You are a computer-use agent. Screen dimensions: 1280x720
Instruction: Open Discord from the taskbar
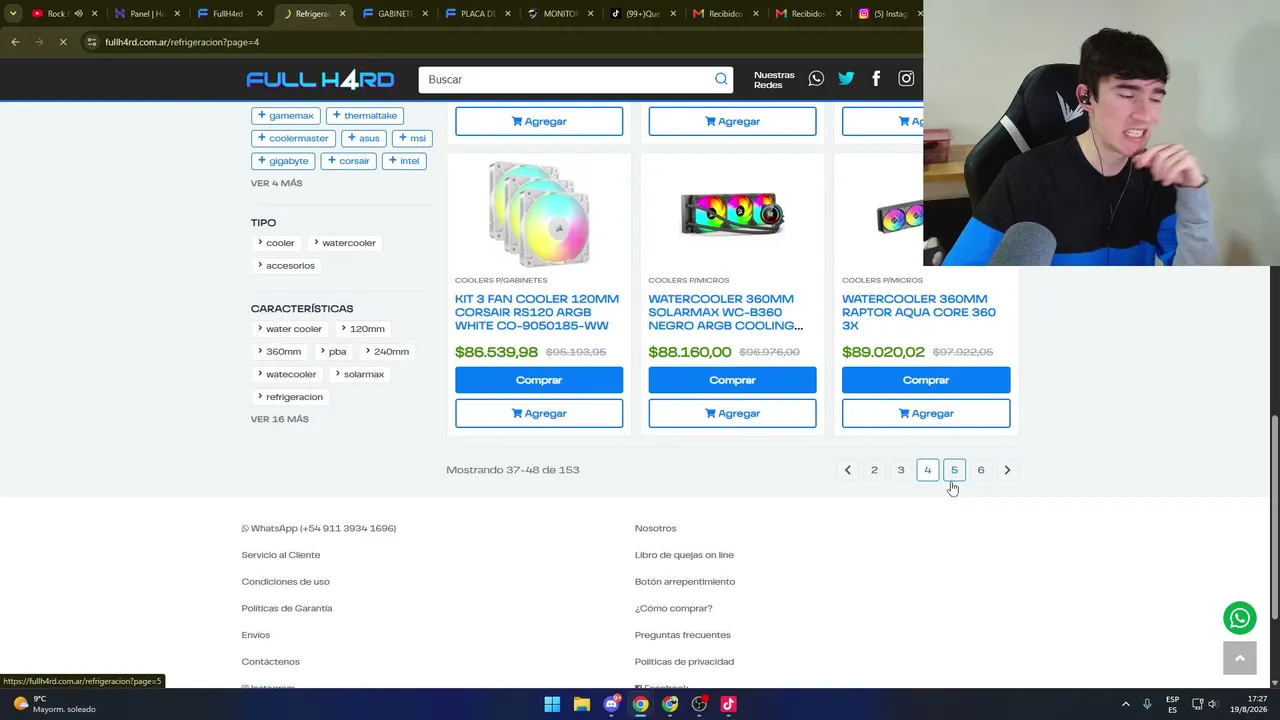tap(611, 704)
